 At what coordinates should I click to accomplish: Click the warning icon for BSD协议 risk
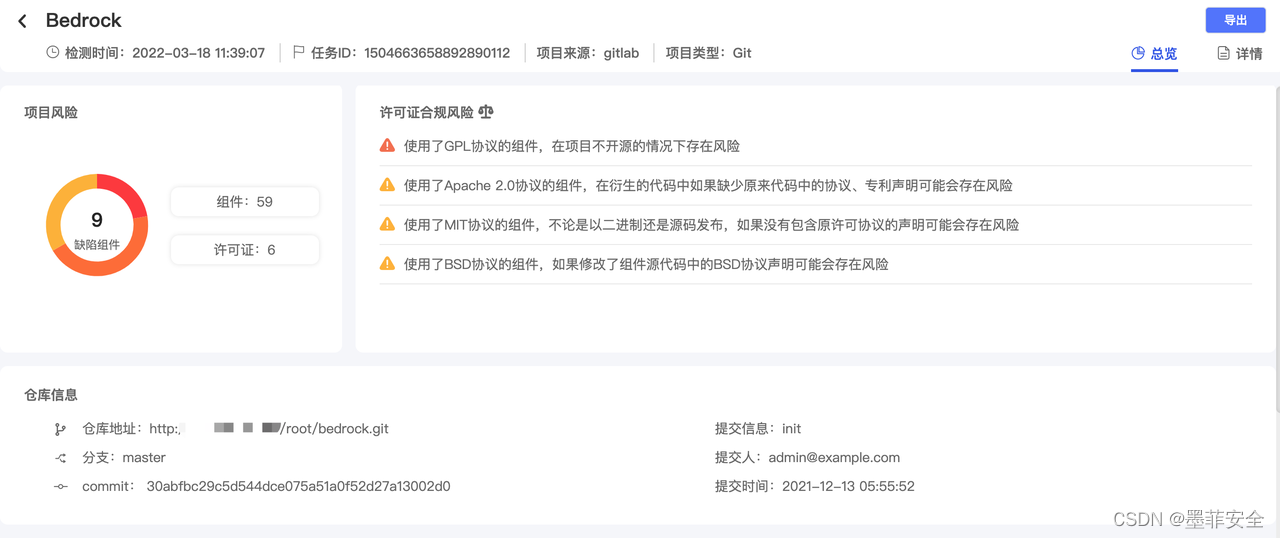[x=387, y=264]
